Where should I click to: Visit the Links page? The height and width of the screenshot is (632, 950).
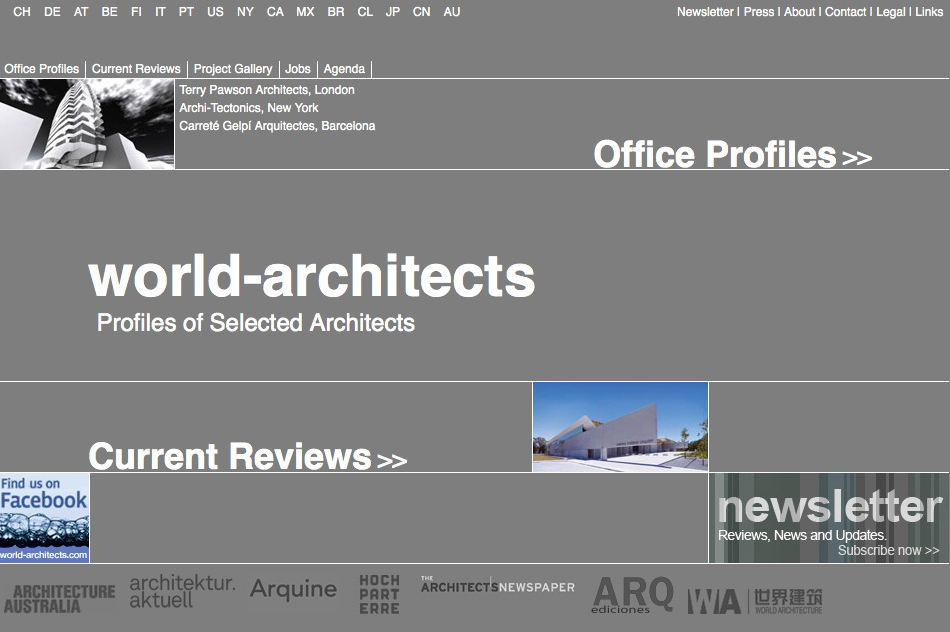[x=929, y=12]
